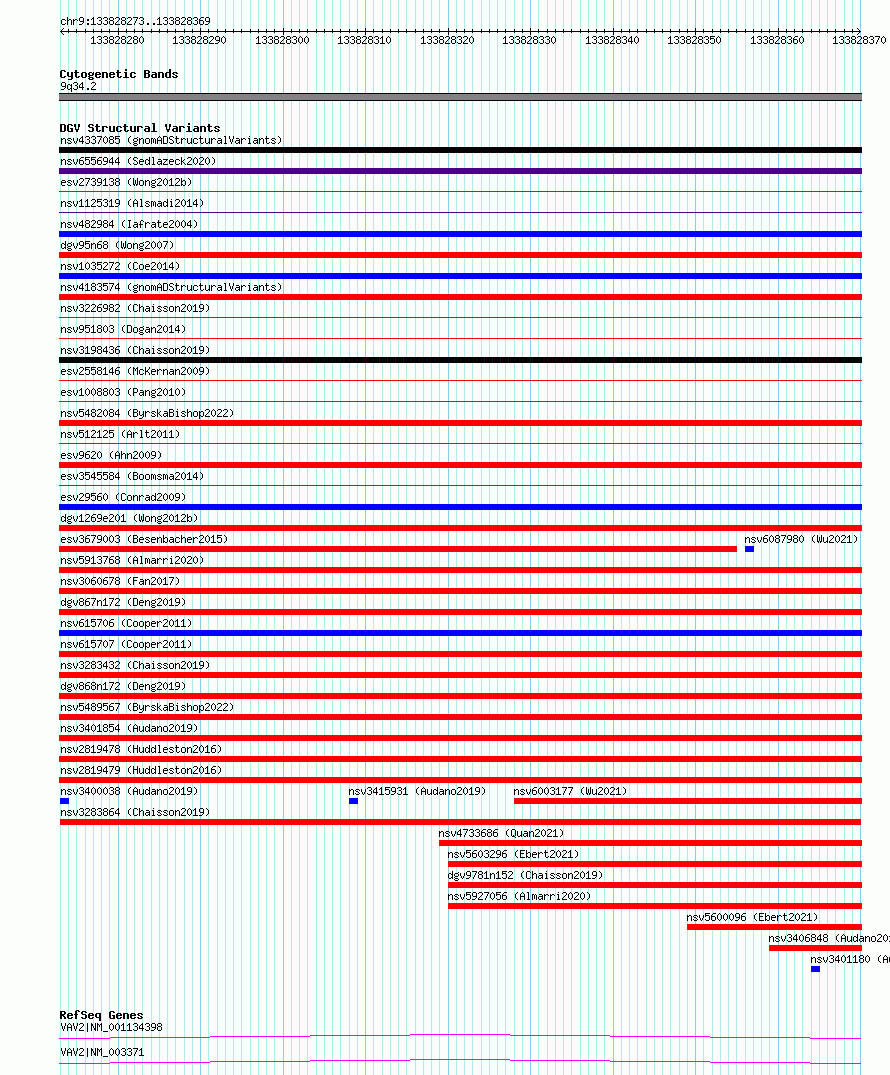Open dgv95n68 (Wong2007) variant
The image size is (890, 1075).
click(117, 245)
